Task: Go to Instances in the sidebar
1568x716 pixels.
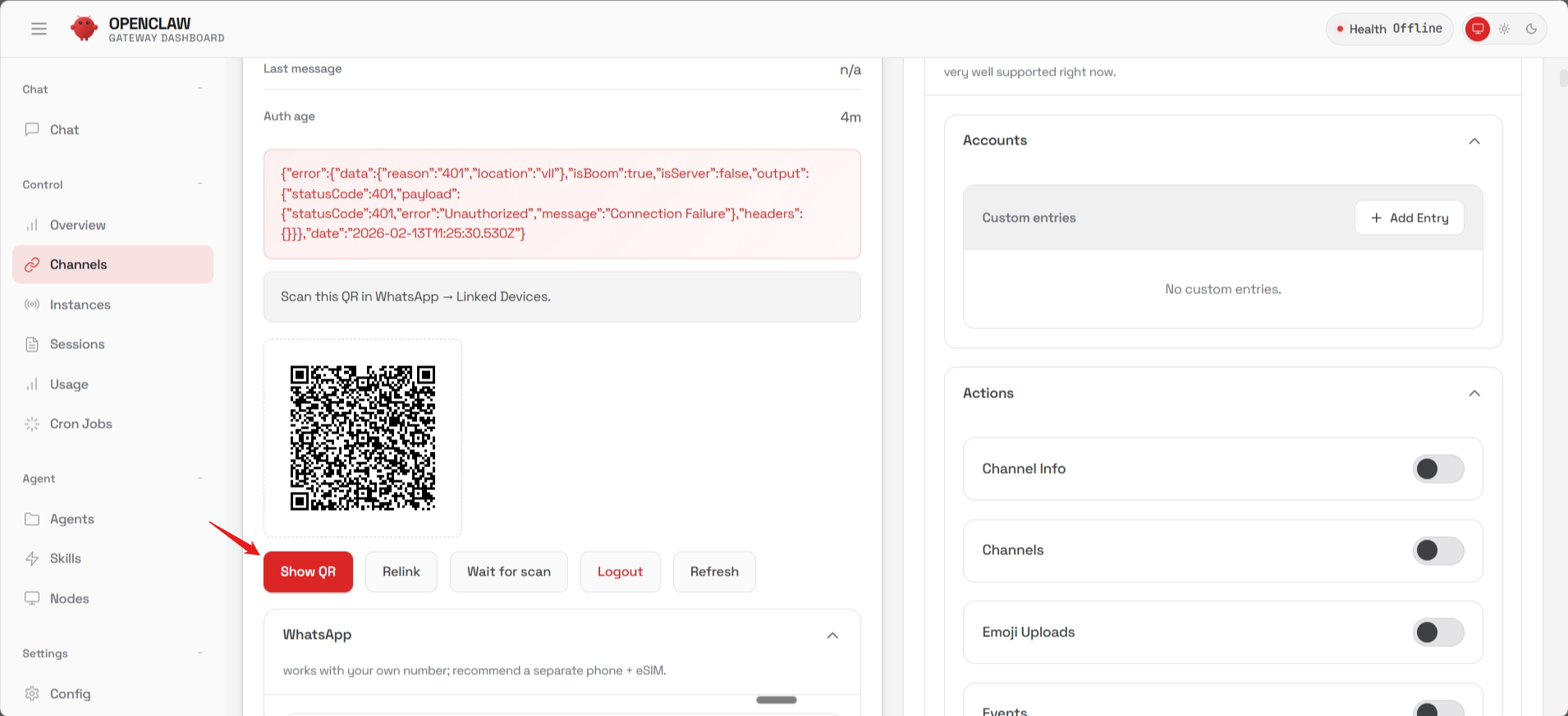Action: point(113,305)
